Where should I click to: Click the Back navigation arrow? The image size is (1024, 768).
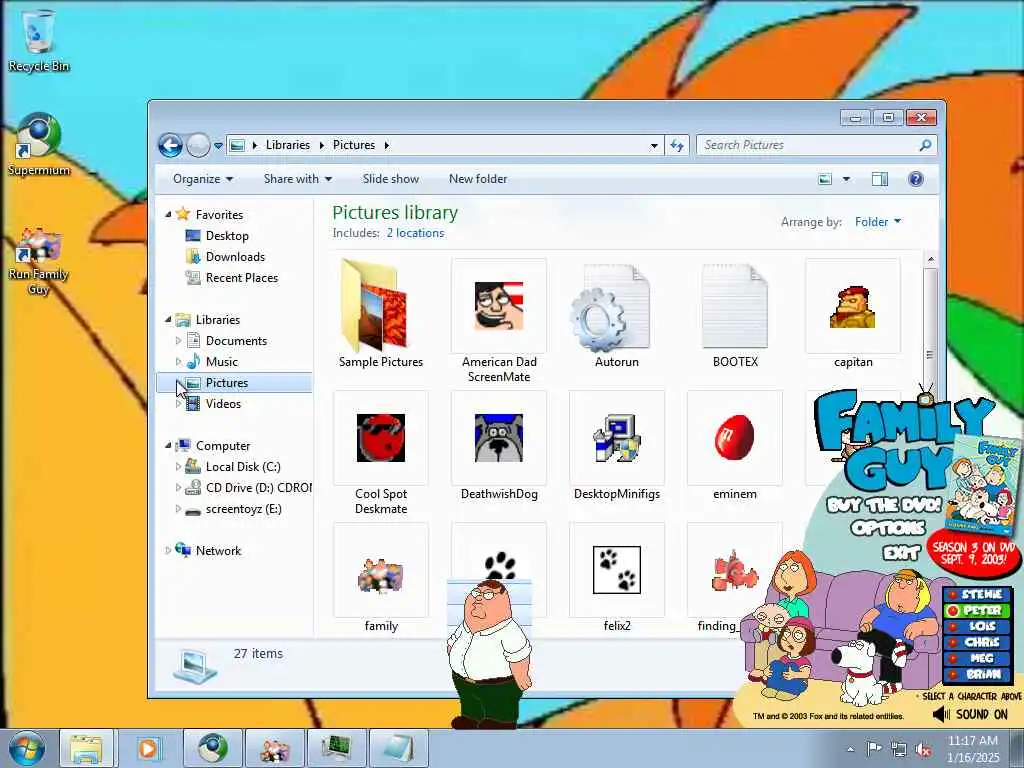pyautogui.click(x=170, y=145)
